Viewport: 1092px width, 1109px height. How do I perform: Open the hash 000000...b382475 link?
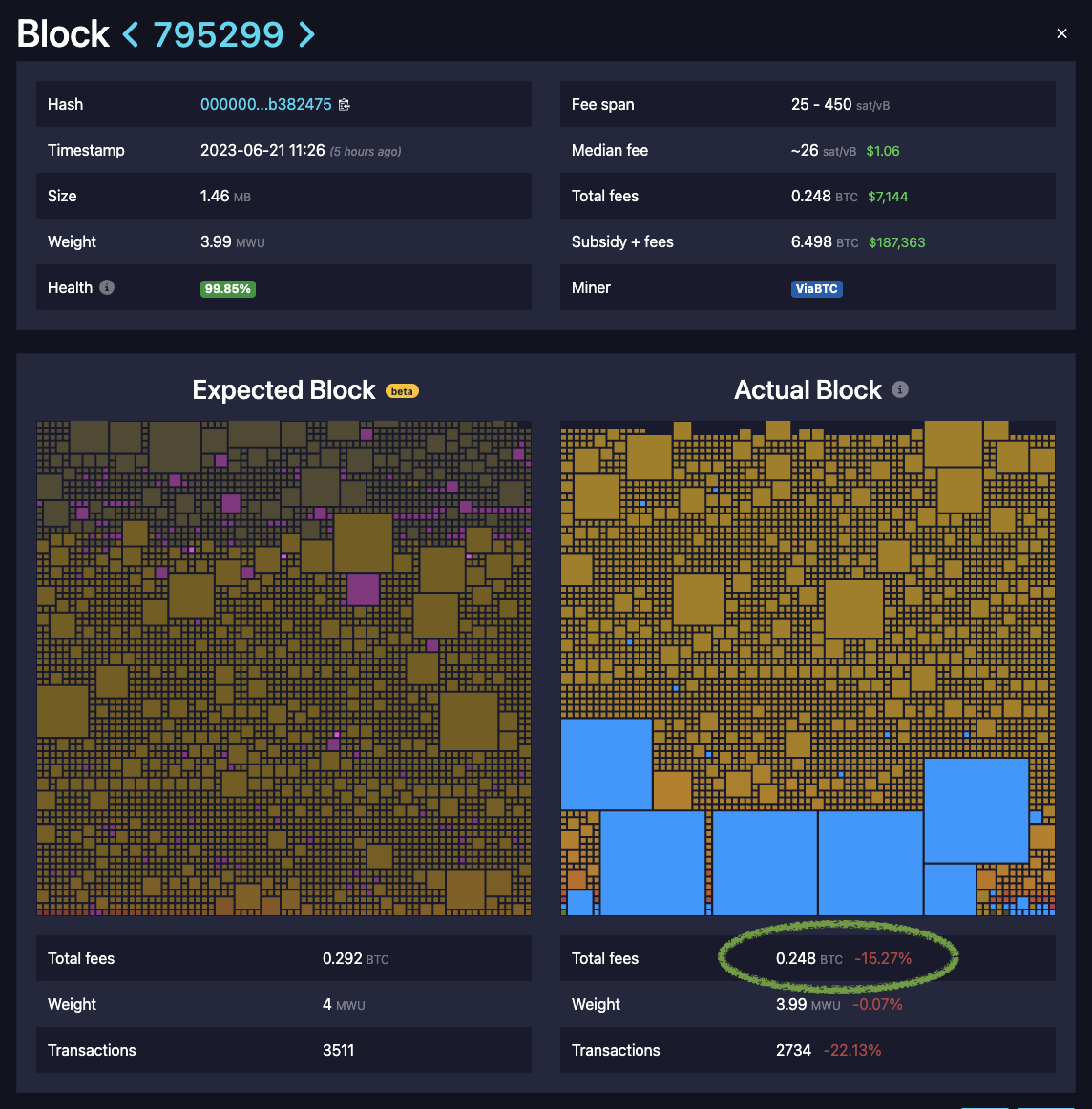pos(266,105)
